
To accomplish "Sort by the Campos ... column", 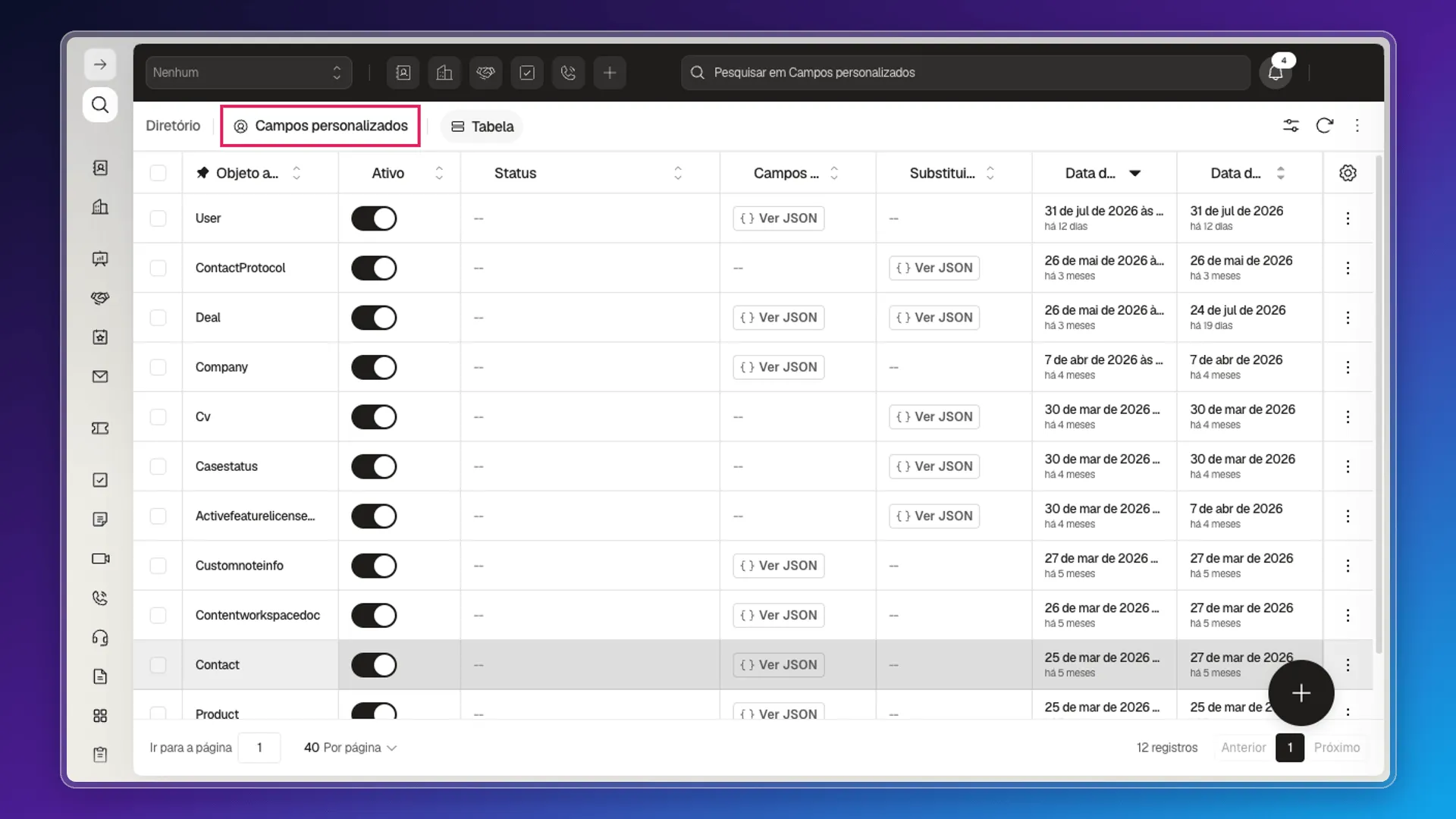I will [834, 173].
